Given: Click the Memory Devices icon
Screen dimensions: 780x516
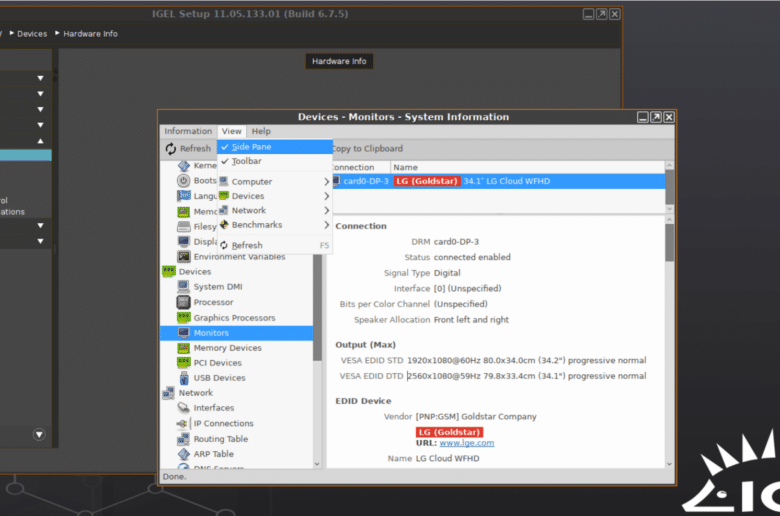Looking at the screenshot, I should click(184, 348).
